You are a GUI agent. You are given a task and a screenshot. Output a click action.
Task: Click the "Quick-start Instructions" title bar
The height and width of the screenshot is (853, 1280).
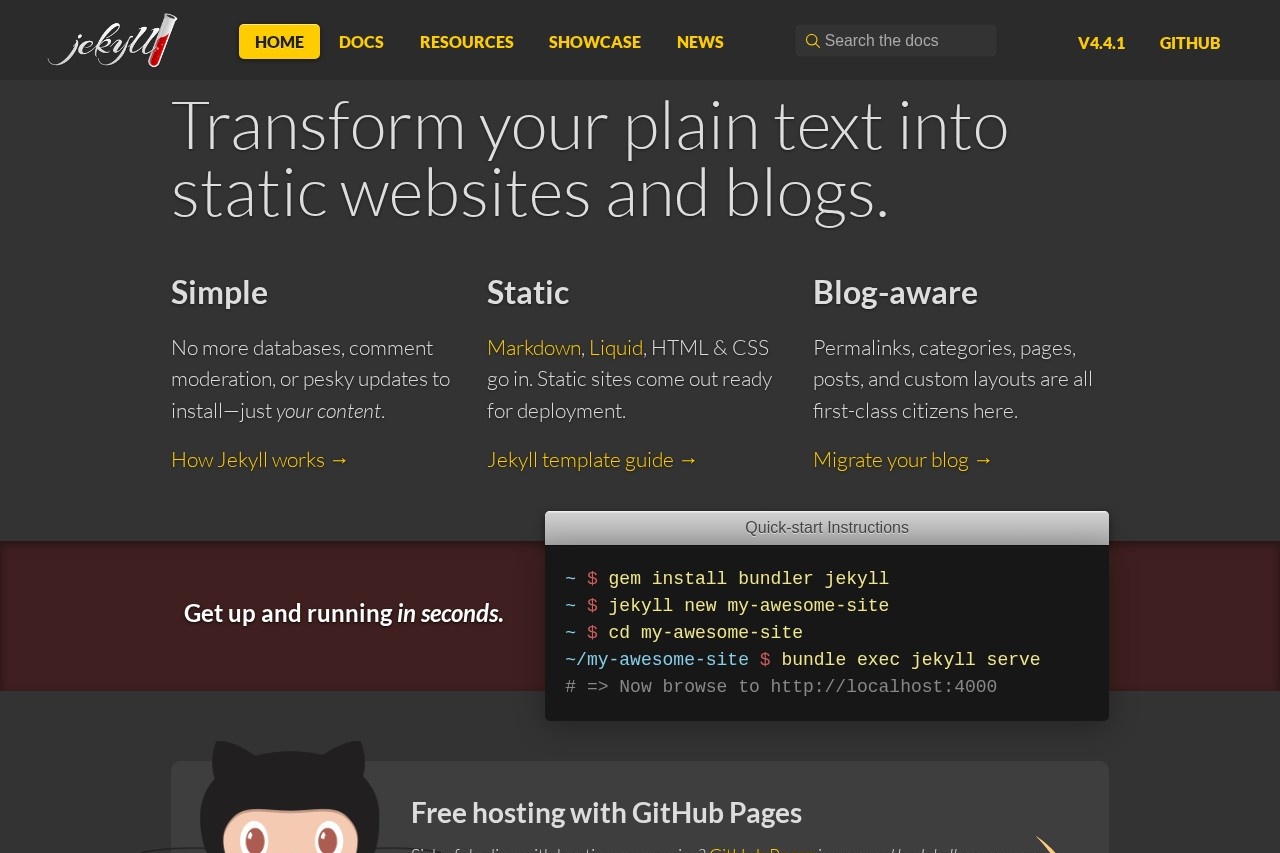(x=827, y=528)
